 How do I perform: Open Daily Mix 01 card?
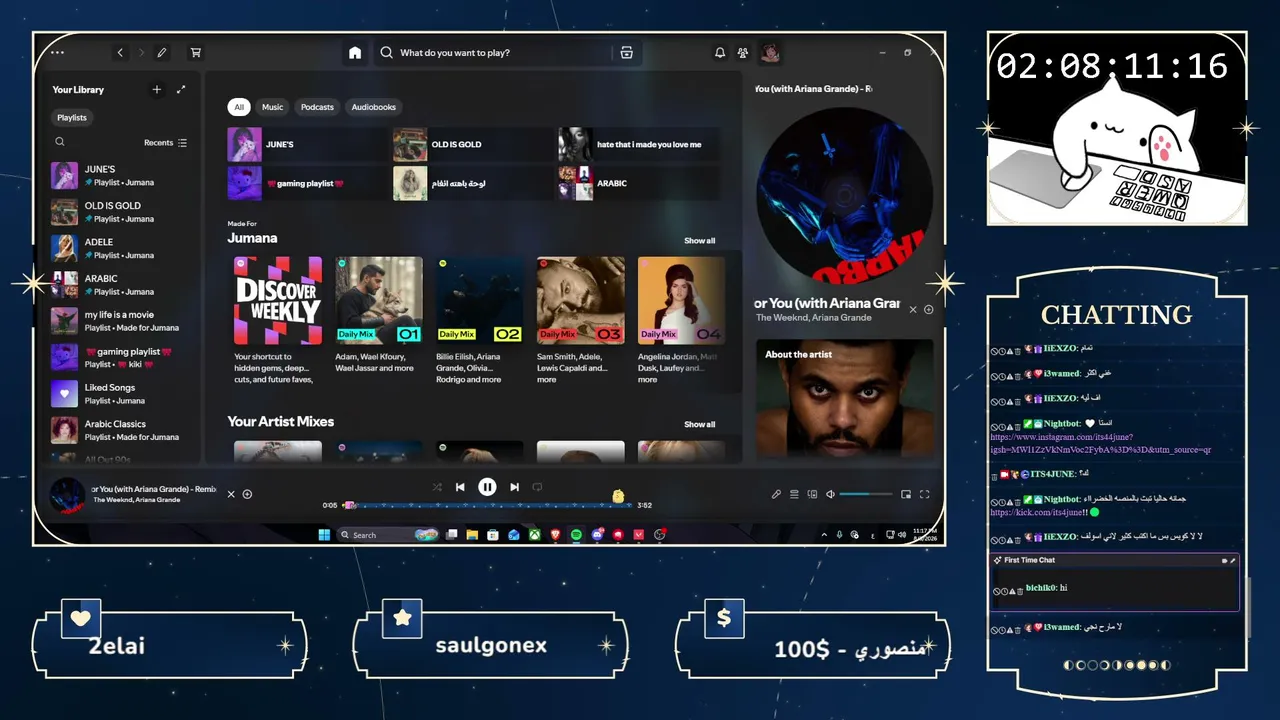click(379, 320)
